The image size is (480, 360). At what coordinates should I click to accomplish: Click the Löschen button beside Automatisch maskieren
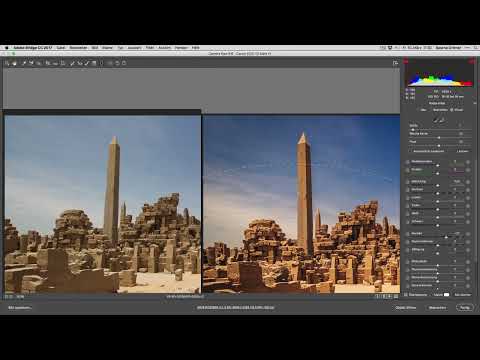click(x=462, y=151)
